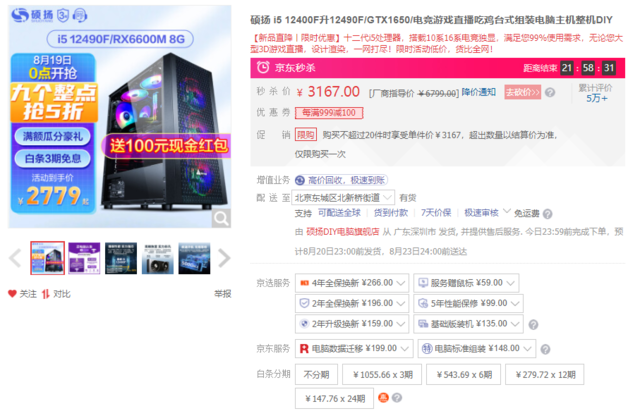This screenshot has height=411, width=640.
Task: Show next thumbnails with right arrow
Action: point(224,258)
